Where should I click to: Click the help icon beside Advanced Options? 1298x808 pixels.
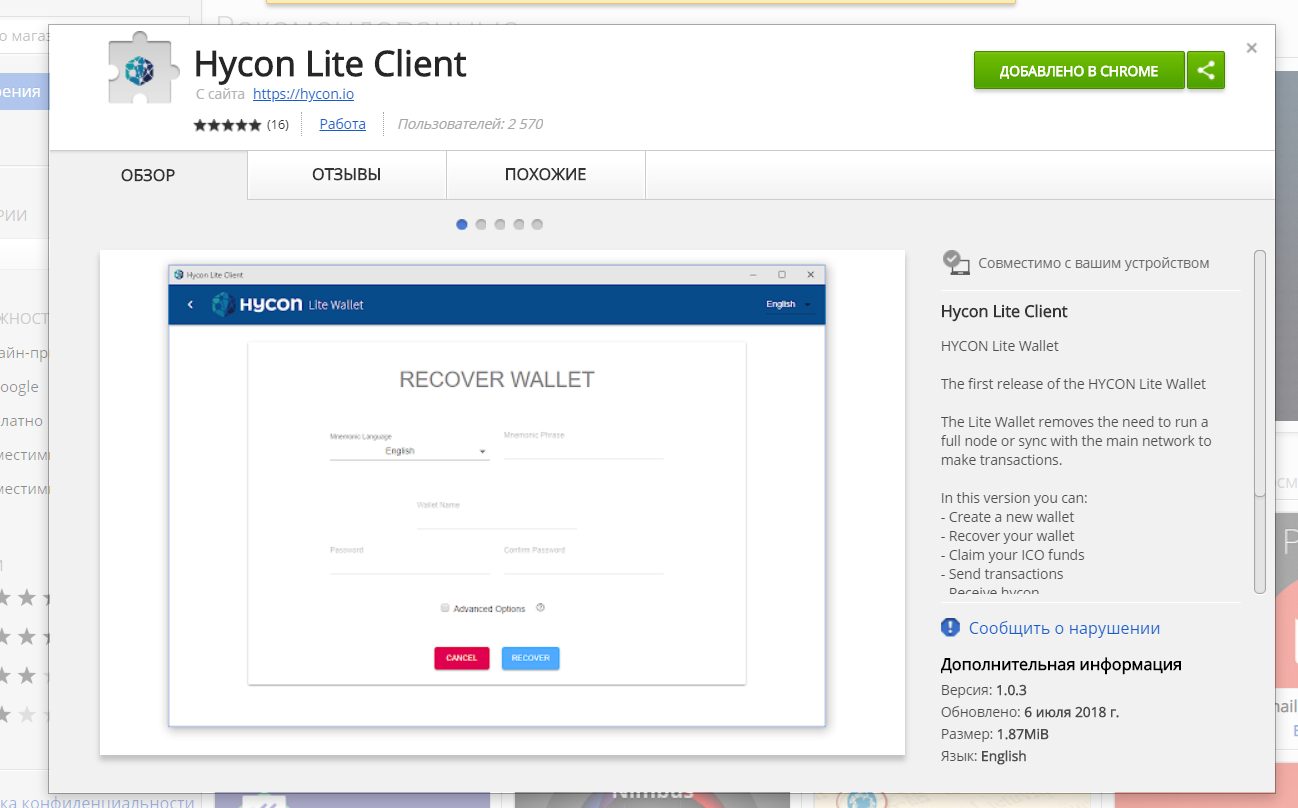tap(540, 608)
